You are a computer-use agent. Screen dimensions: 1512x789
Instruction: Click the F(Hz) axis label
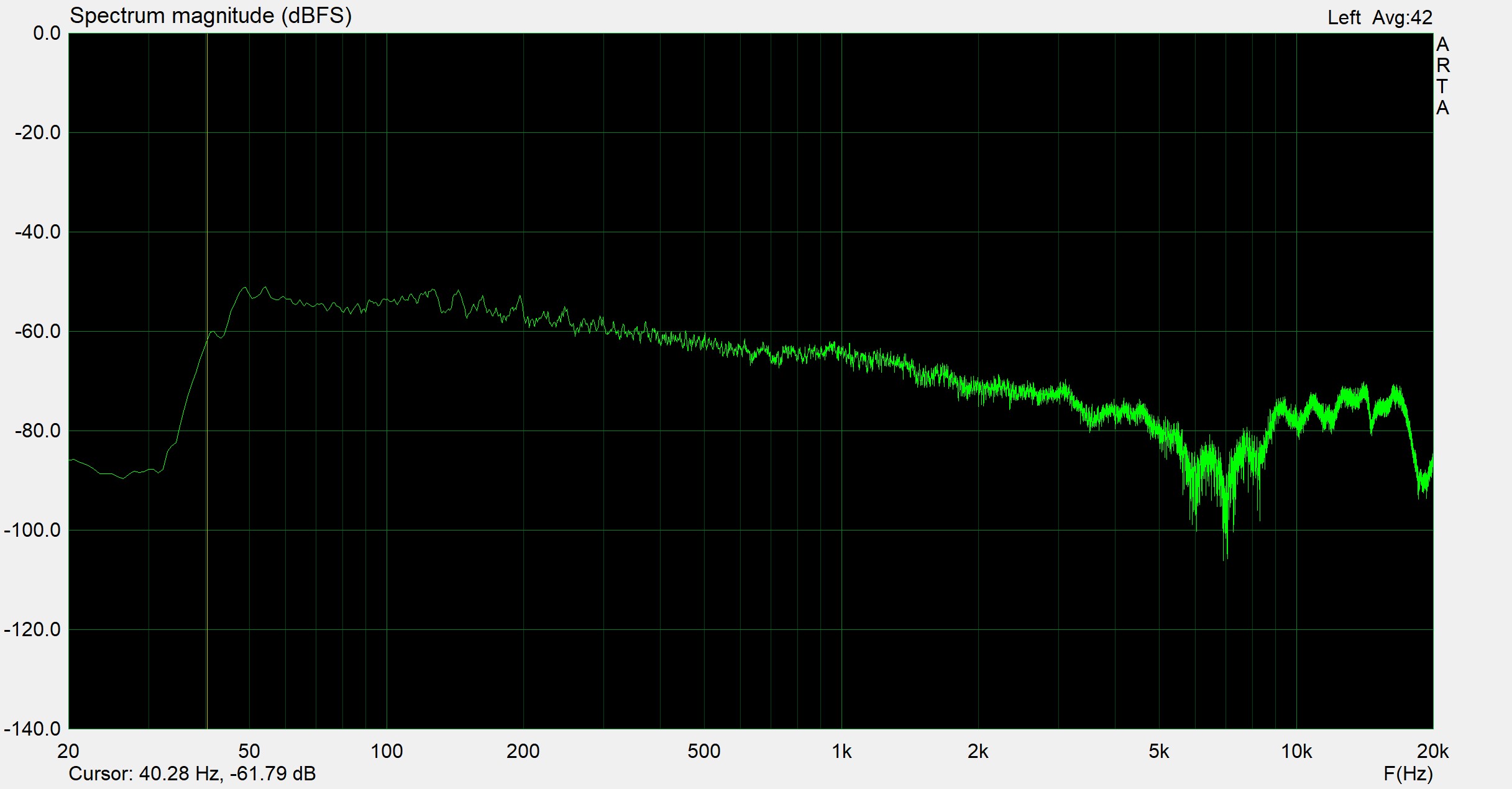point(1408,773)
